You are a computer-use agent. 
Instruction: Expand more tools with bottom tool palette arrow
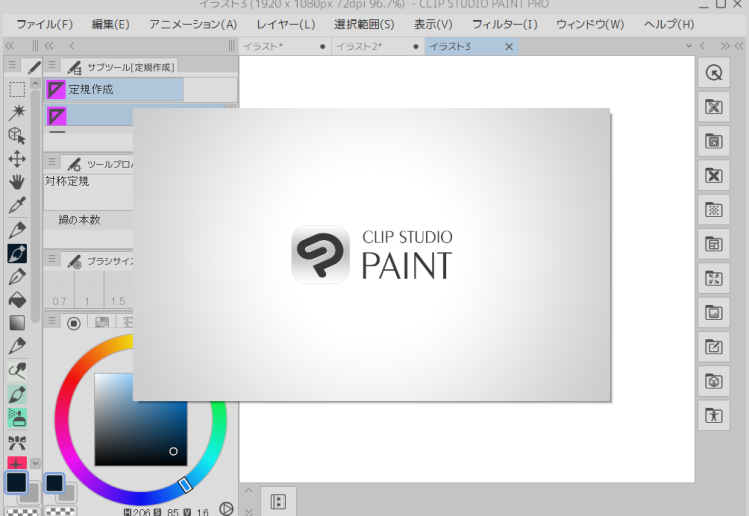click(x=35, y=463)
